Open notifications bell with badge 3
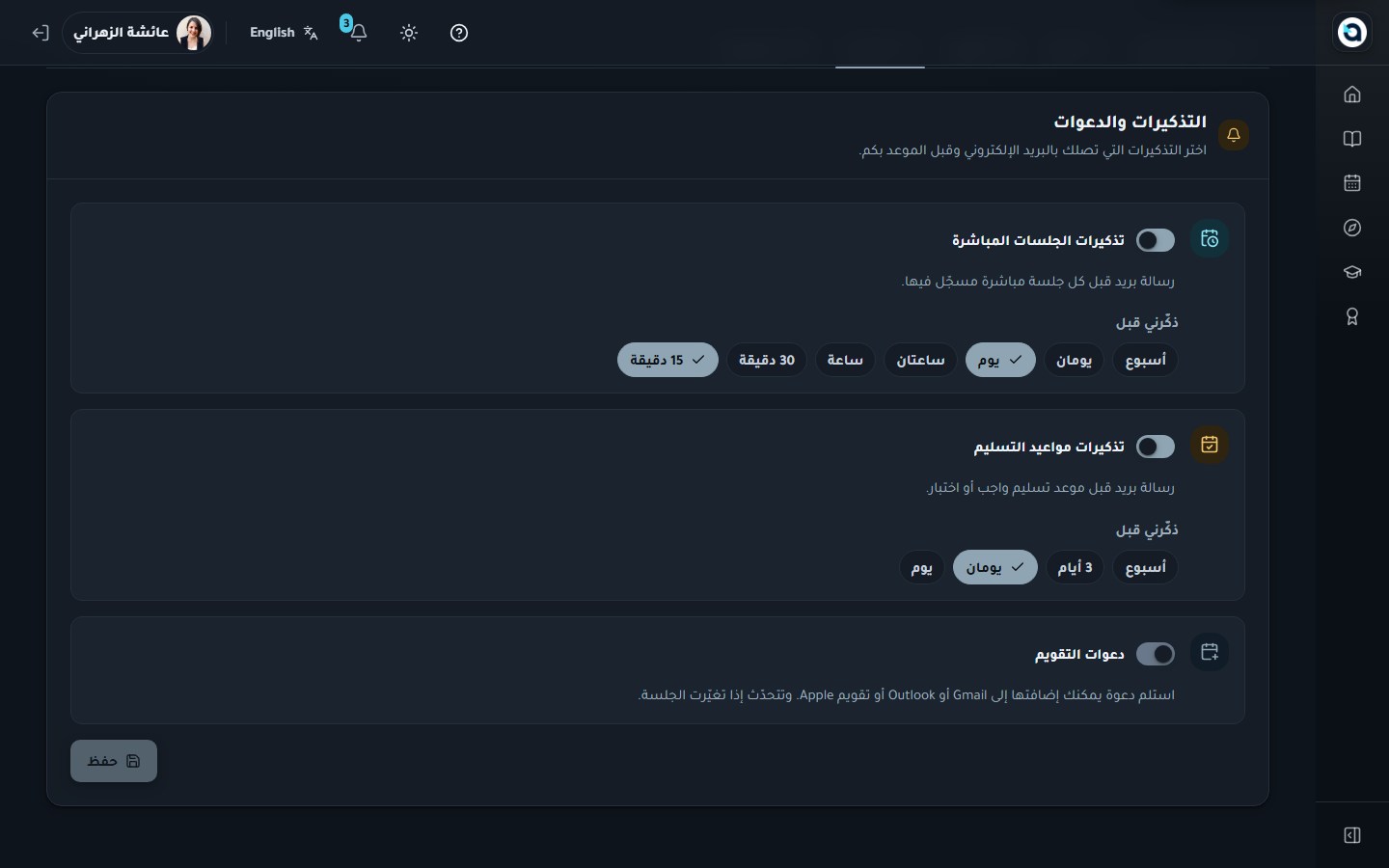1389x868 pixels. pos(358,33)
